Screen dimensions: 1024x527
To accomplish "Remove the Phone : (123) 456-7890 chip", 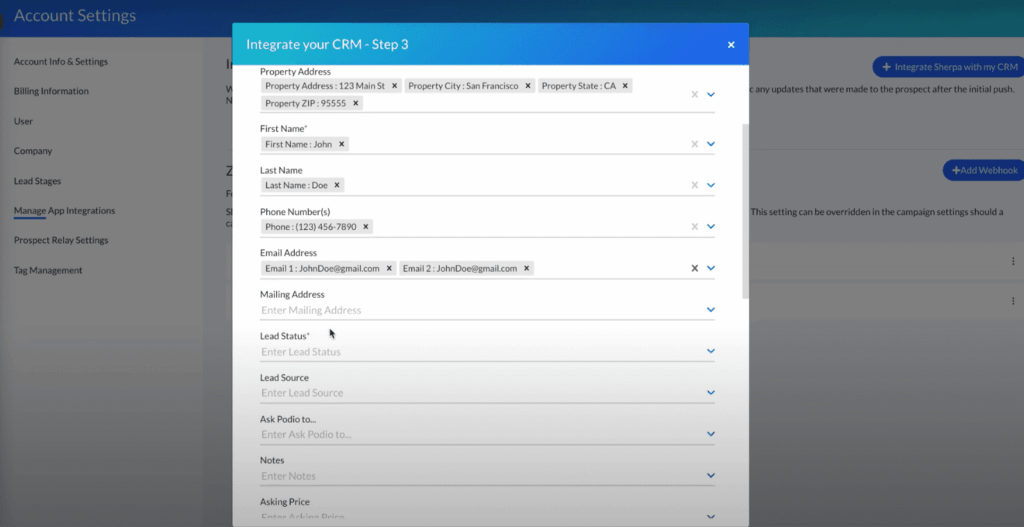I will [x=366, y=227].
